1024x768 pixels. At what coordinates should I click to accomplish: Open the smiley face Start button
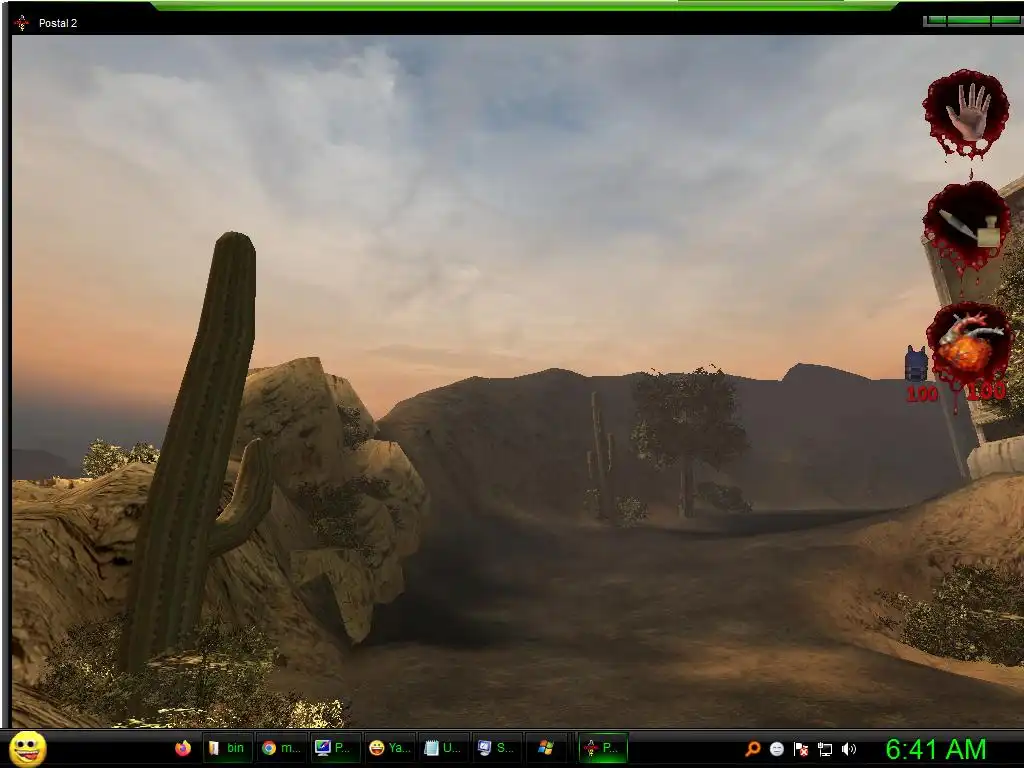point(28,748)
